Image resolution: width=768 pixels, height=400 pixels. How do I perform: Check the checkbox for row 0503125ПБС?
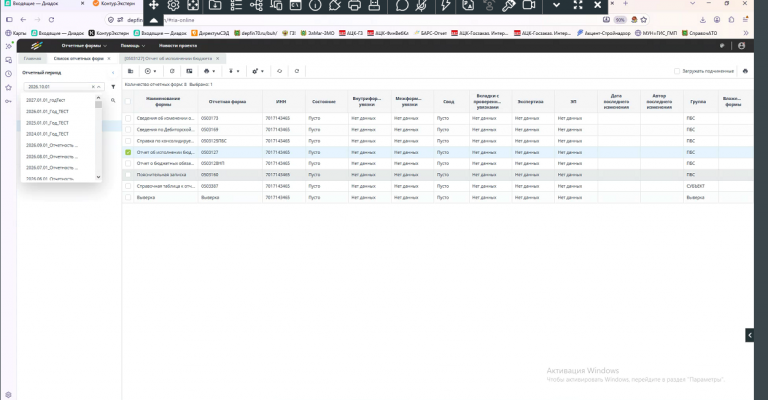(x=128, y=141)
